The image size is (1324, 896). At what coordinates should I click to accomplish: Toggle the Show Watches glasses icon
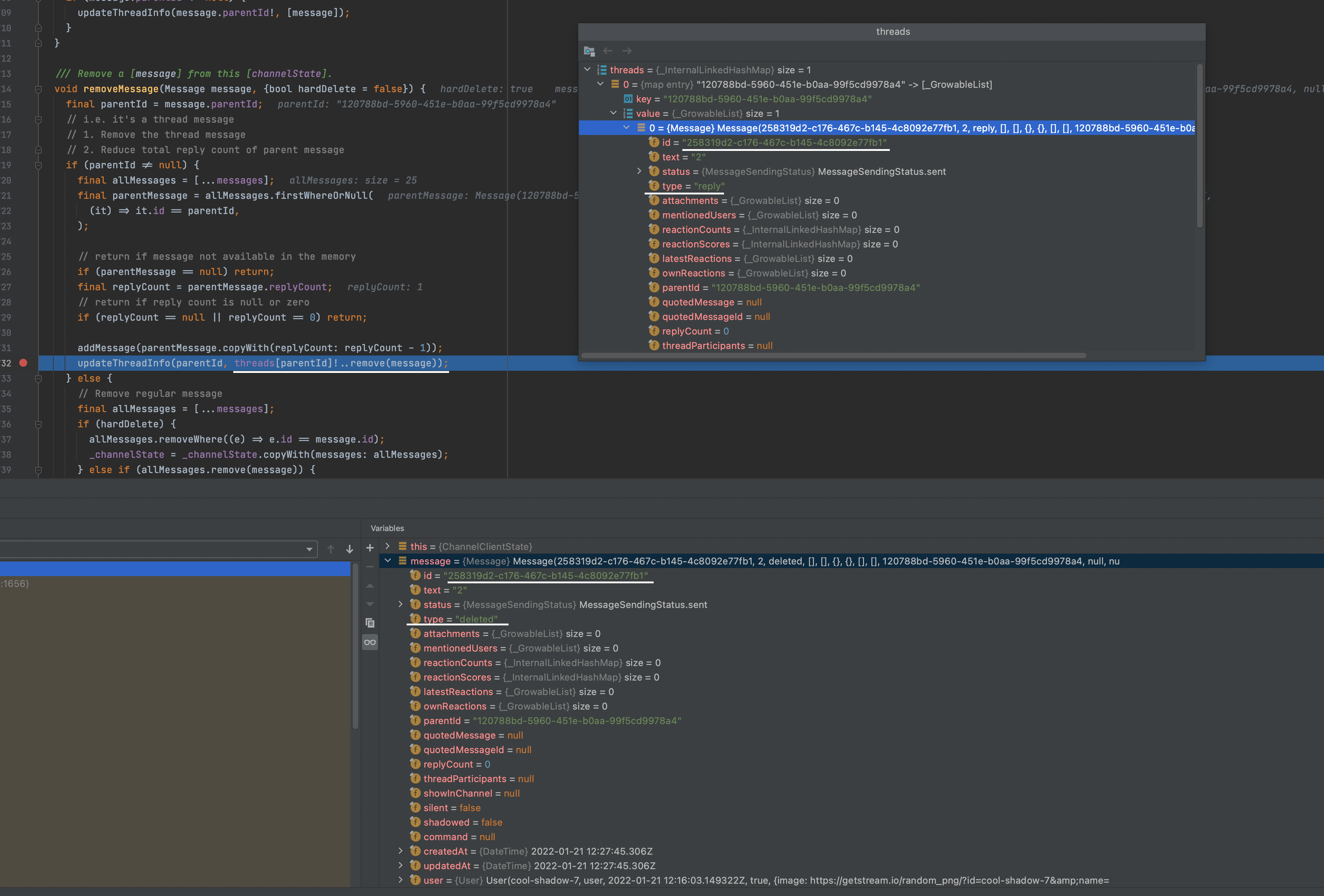370,641
